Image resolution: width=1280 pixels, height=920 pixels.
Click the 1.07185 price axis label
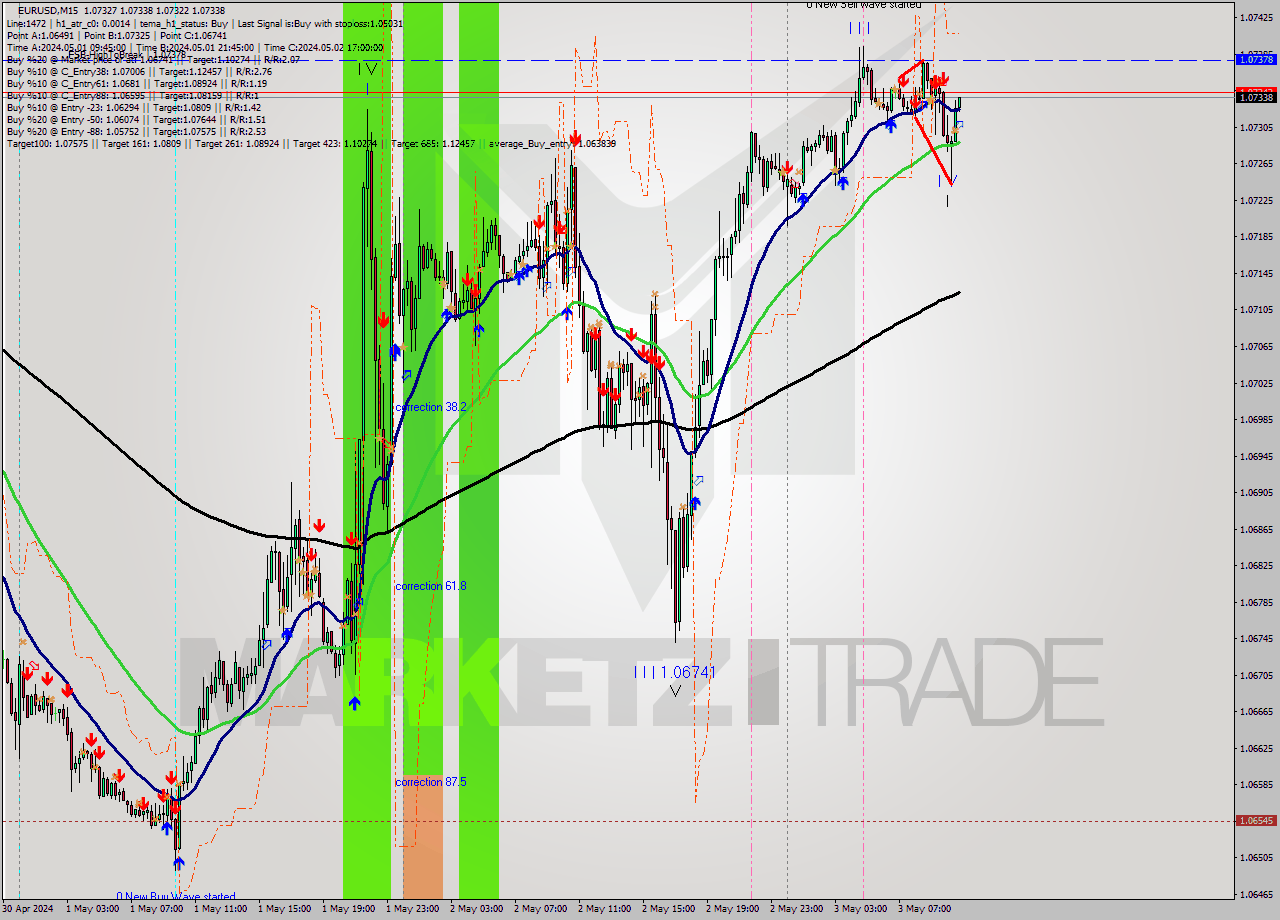tap(1256, 236)
